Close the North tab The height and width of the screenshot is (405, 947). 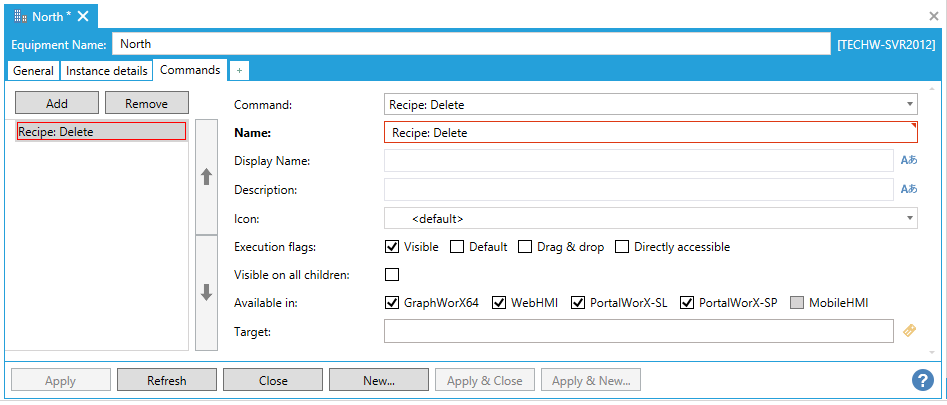pos(83,16)
